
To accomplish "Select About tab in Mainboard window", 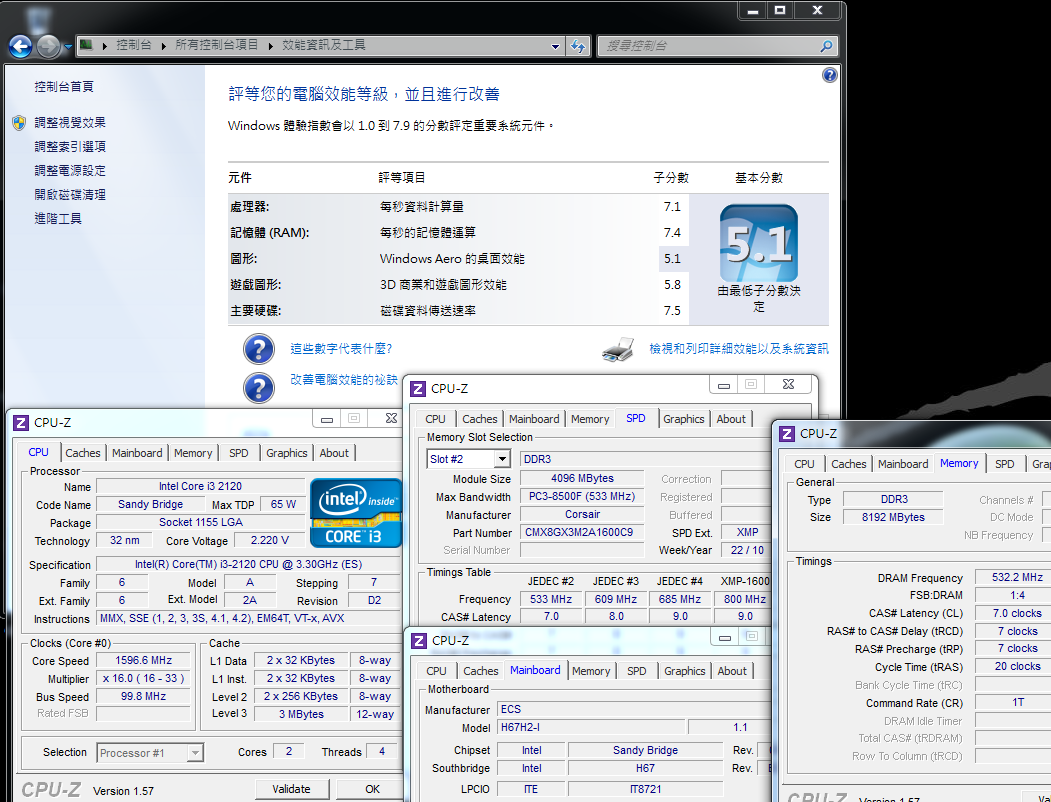I will (x=732, y=671).
